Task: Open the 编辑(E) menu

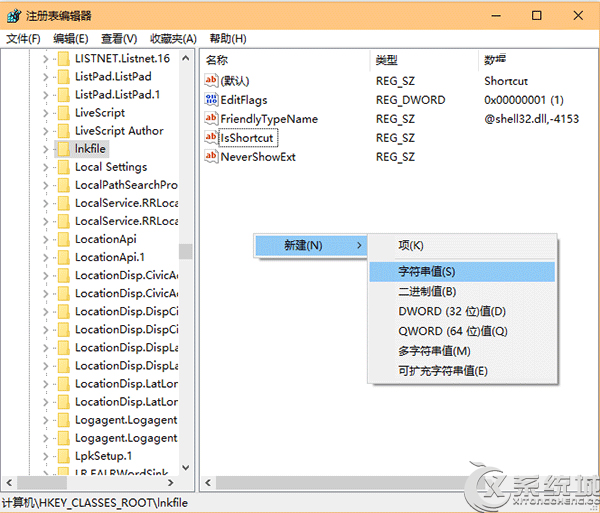Action: 71,39
